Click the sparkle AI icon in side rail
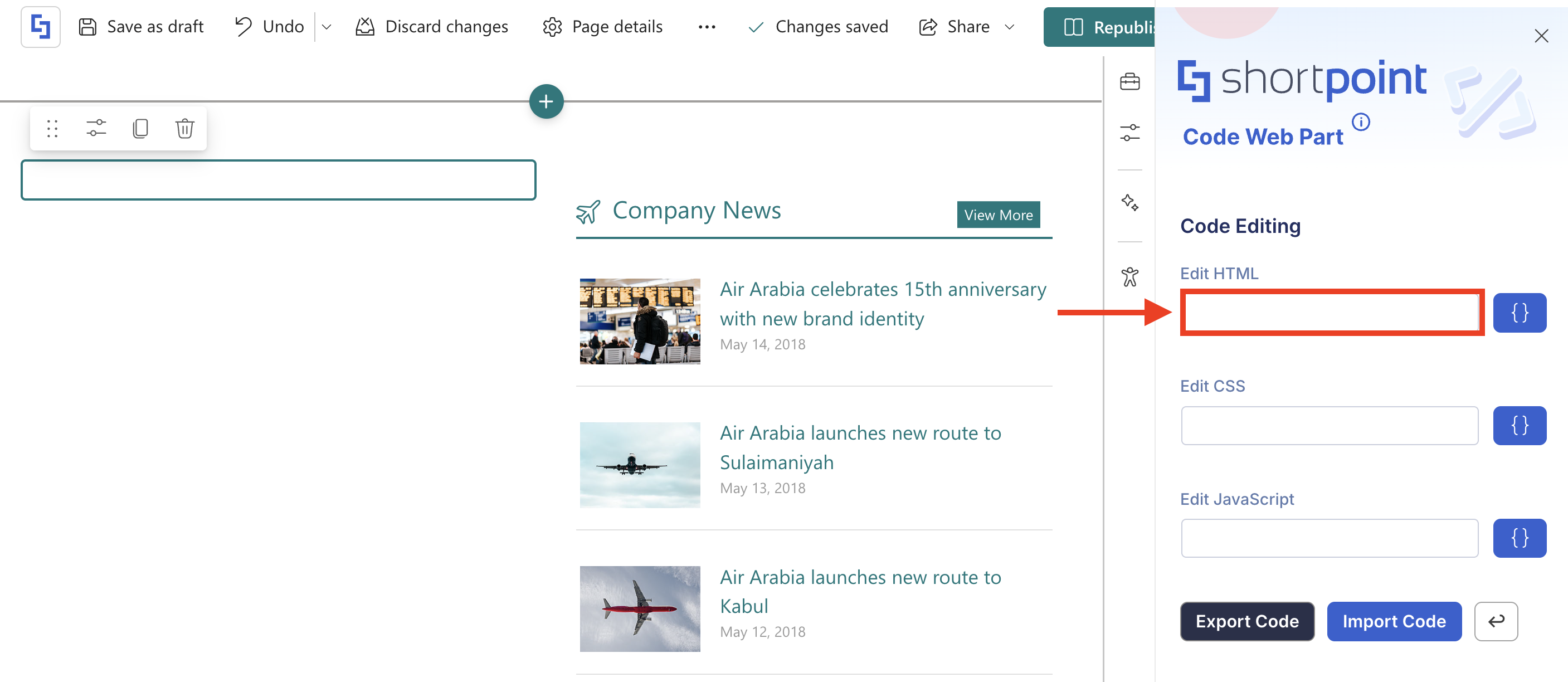Image resolution: width=1568 pixels, height=682 pixels. click(1129, 202)
